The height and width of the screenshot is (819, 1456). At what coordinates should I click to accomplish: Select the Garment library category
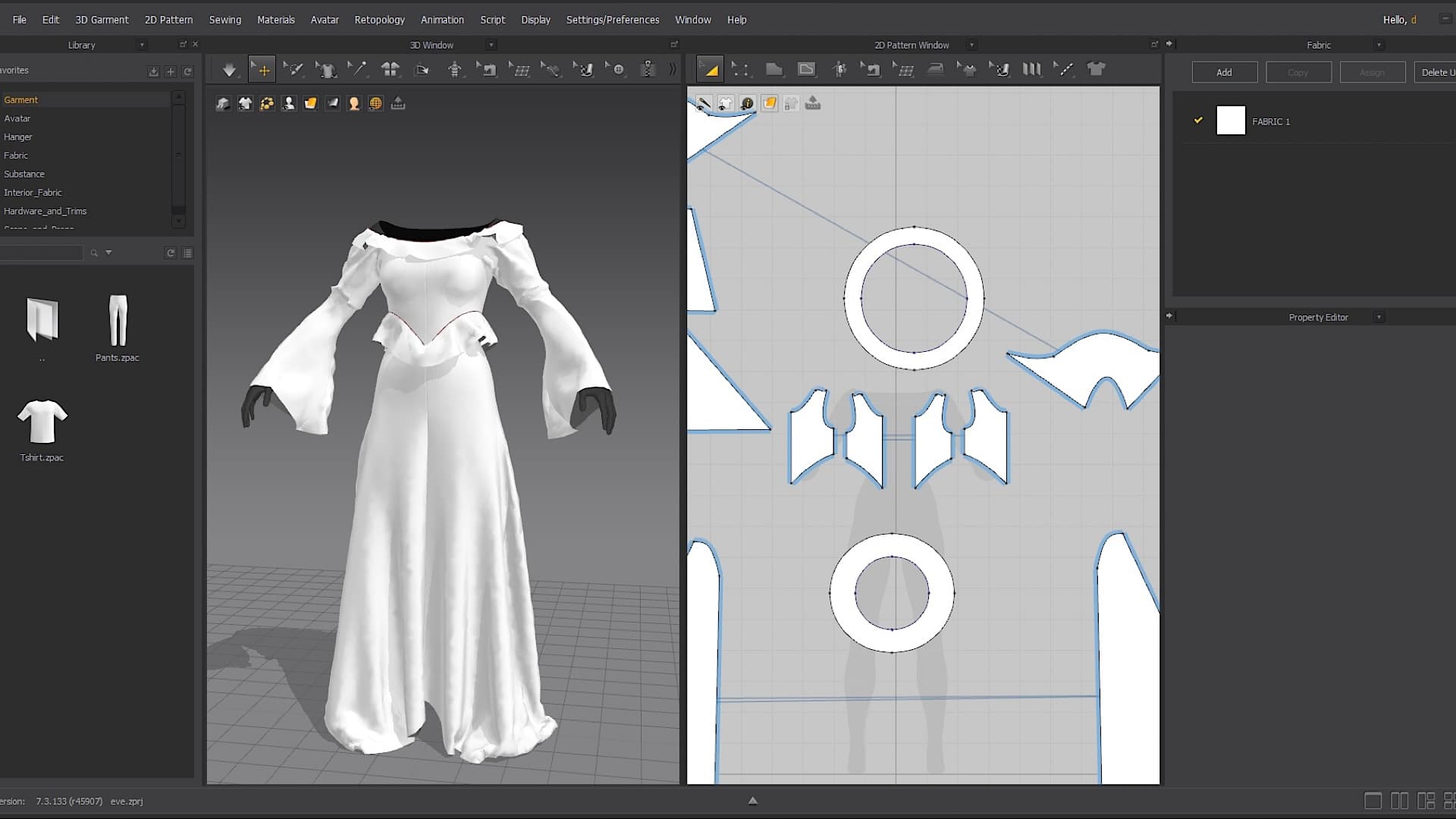click(85, 100)
